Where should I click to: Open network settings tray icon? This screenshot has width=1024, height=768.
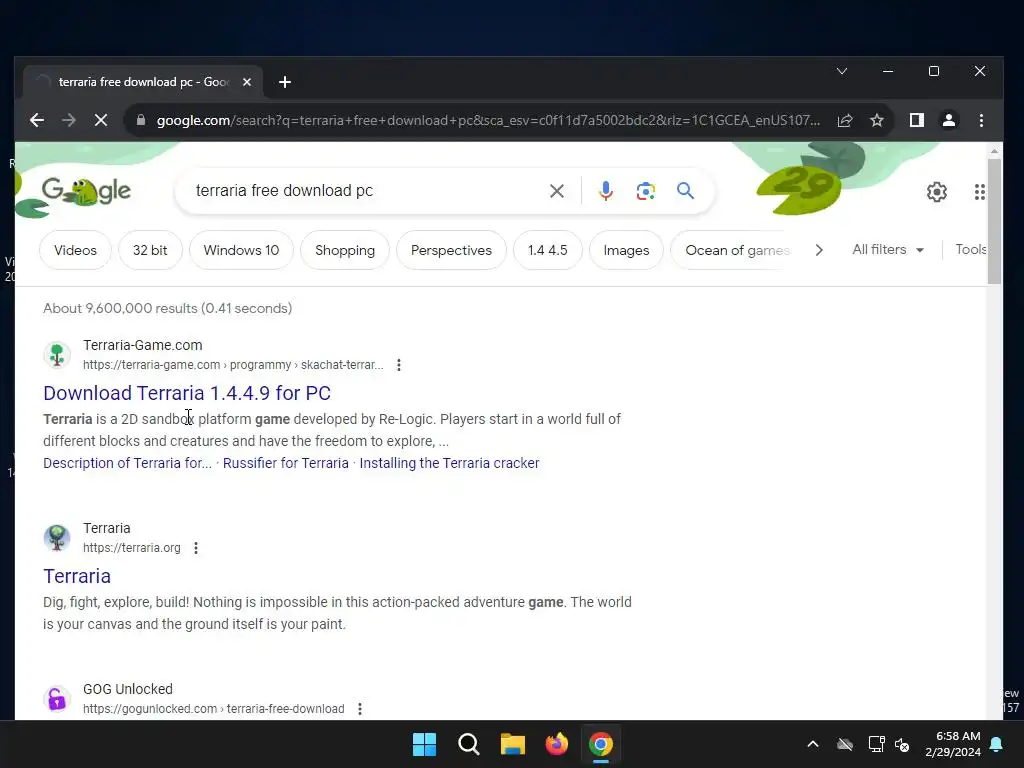point(876,744)
